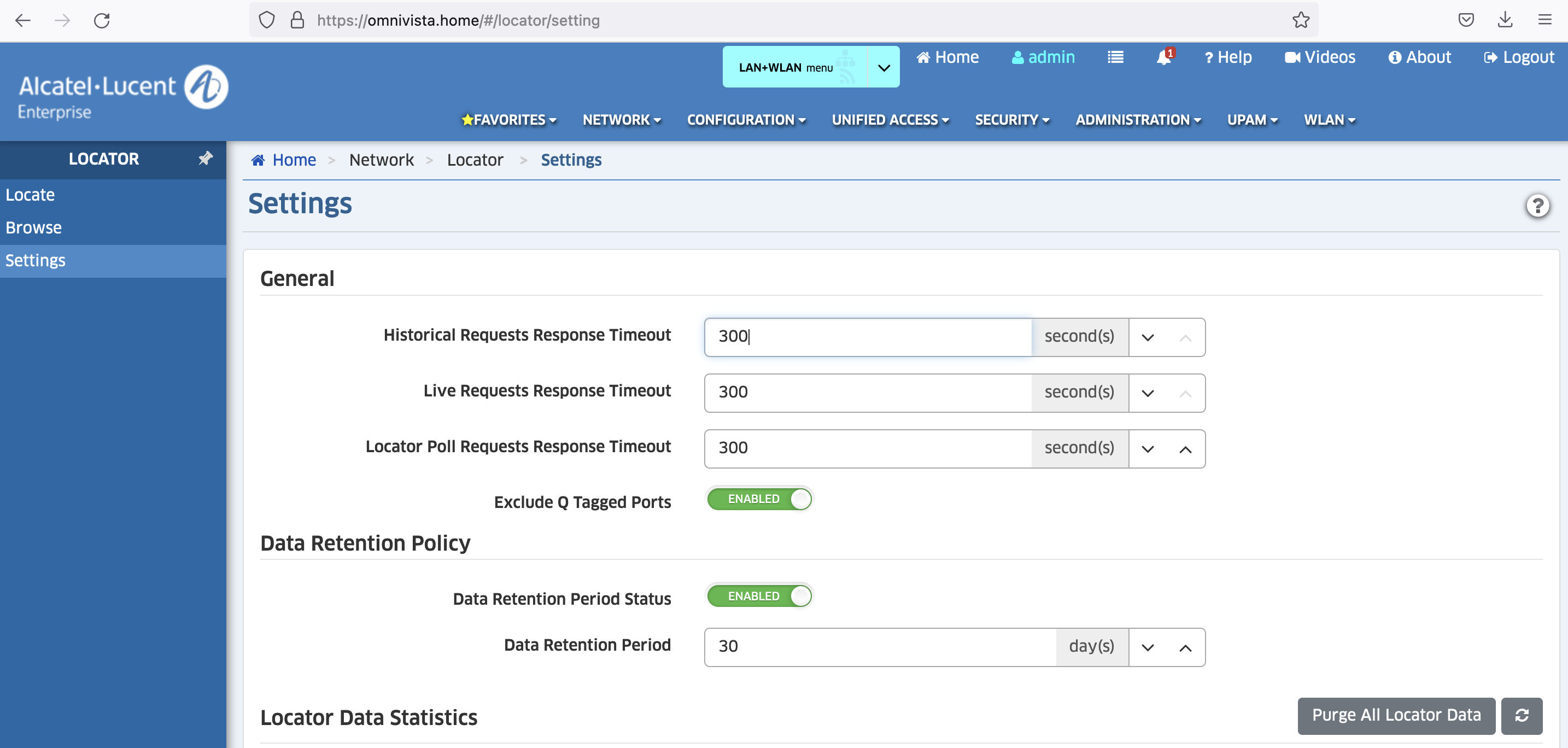
Task: Reload the page using the browser refresh icon
Action: pyautogui.click(x=102, y=20)
